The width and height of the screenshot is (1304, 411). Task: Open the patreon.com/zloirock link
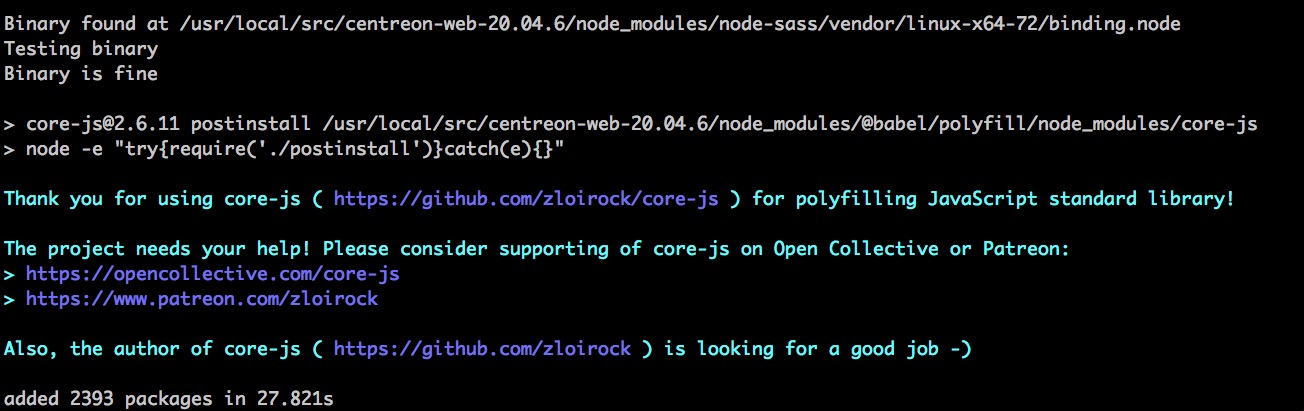pos(201,298)
